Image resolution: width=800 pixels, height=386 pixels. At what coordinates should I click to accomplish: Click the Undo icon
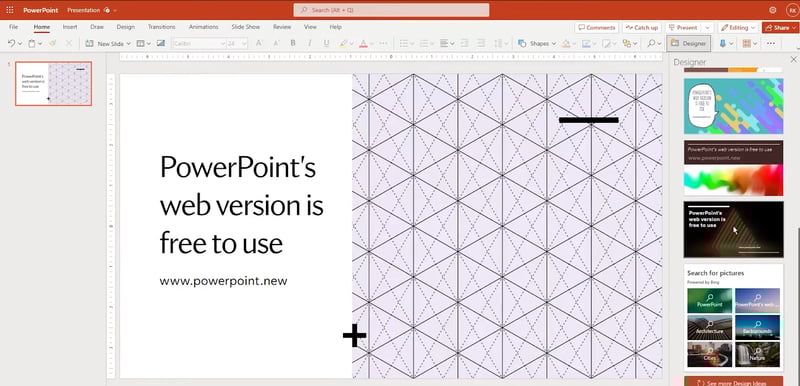[11, 44]
